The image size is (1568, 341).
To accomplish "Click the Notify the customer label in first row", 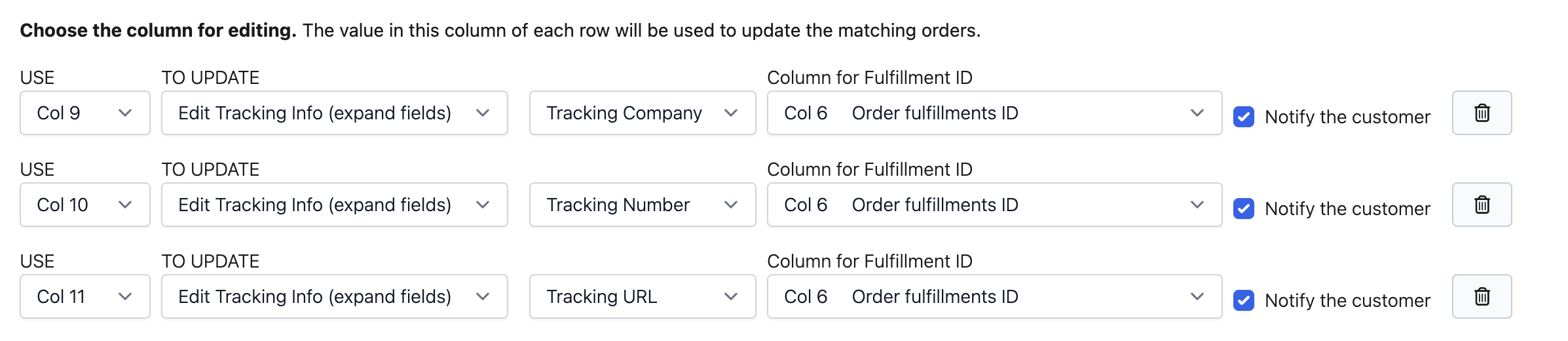I will tap(1347, 117).
